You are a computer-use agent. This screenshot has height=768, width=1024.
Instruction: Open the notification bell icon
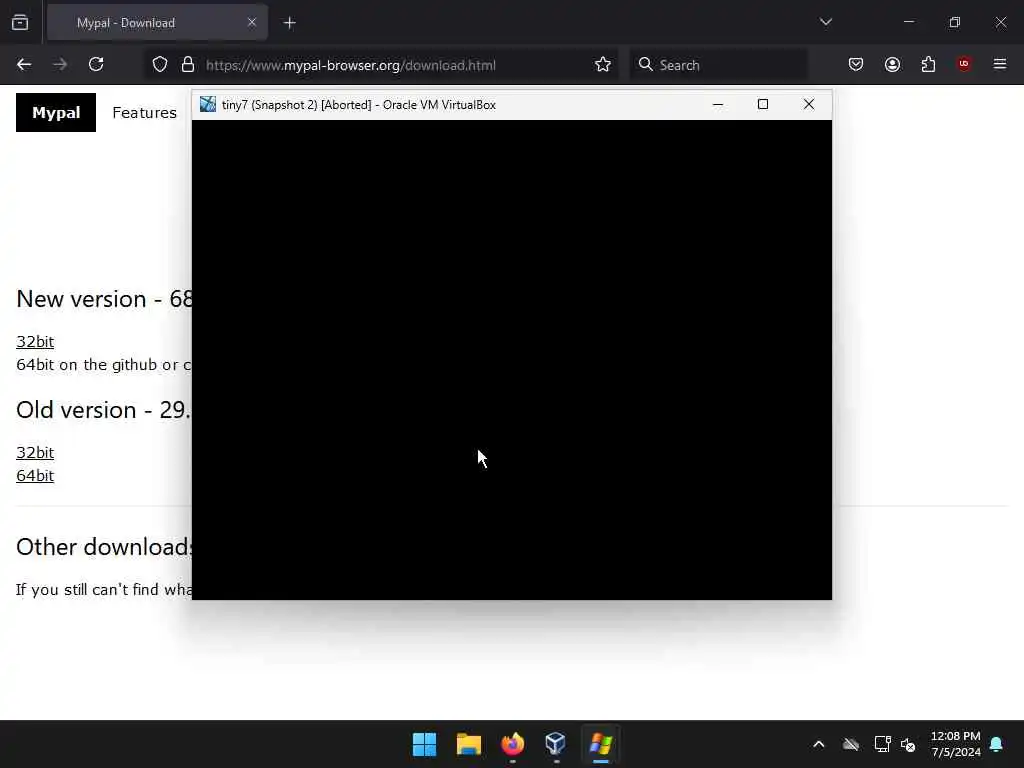coord(997,744)
